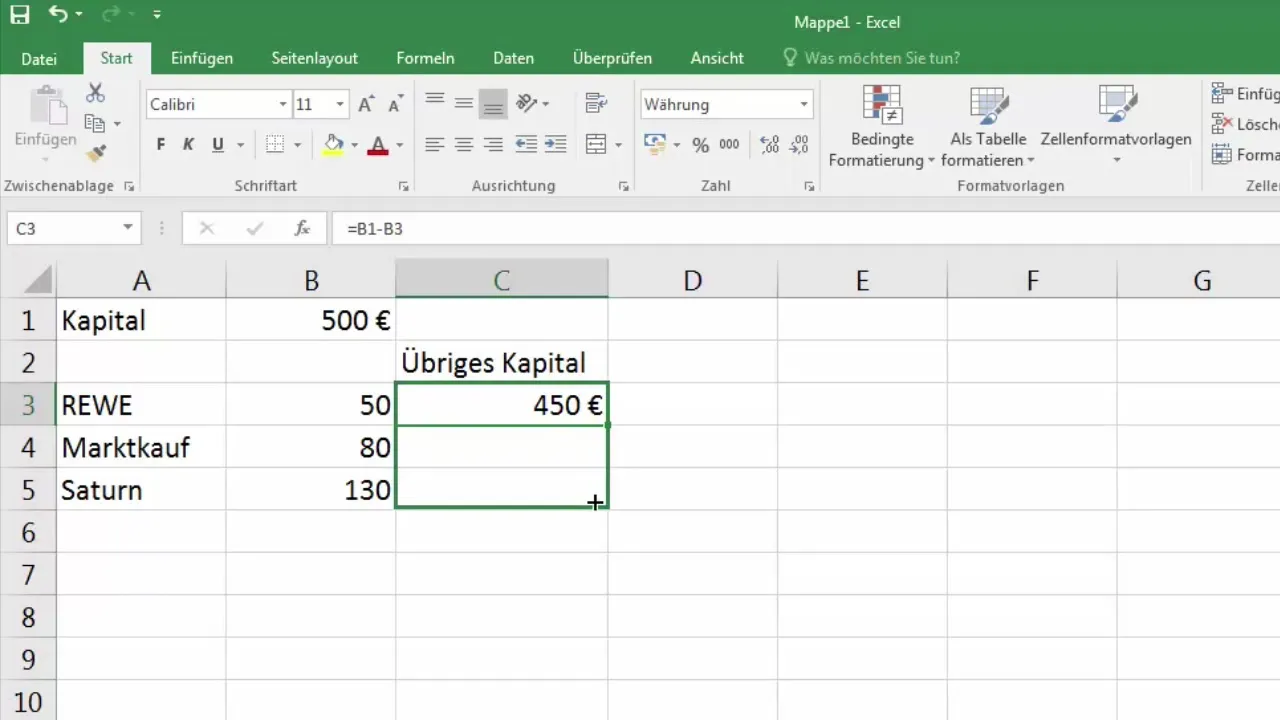Center text horizontally in the cell
1280x720 pixels.
tap(463, 145)
